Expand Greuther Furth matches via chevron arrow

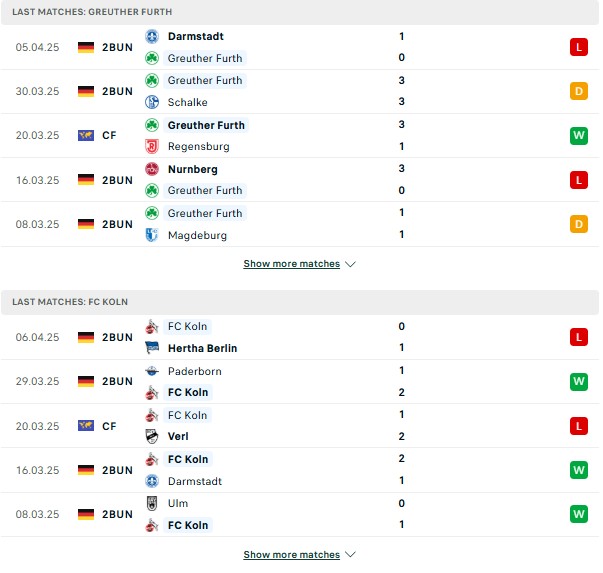pyautogui.click(x=350, y=264)
